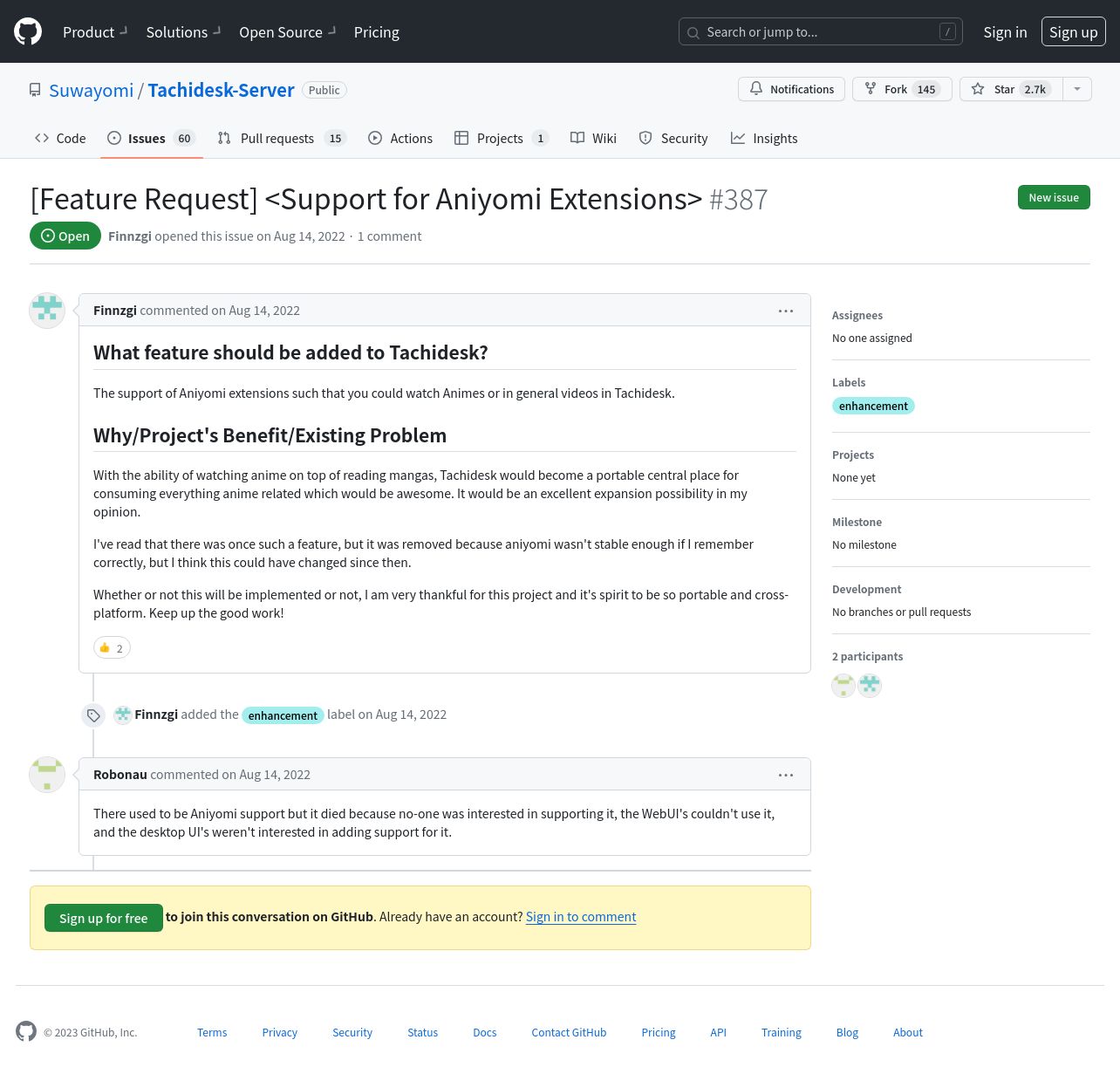Click the Notifications bell button
Screen dimensions: 1120x1067
pyautogui.click(x=791, y=89)
